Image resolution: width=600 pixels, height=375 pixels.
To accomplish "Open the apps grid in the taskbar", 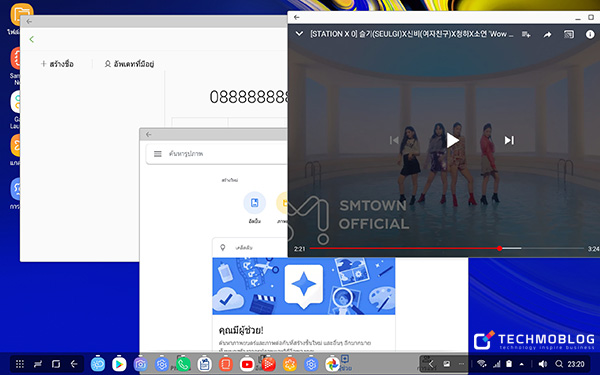I will pyautogui.click(x=20, y=364).
